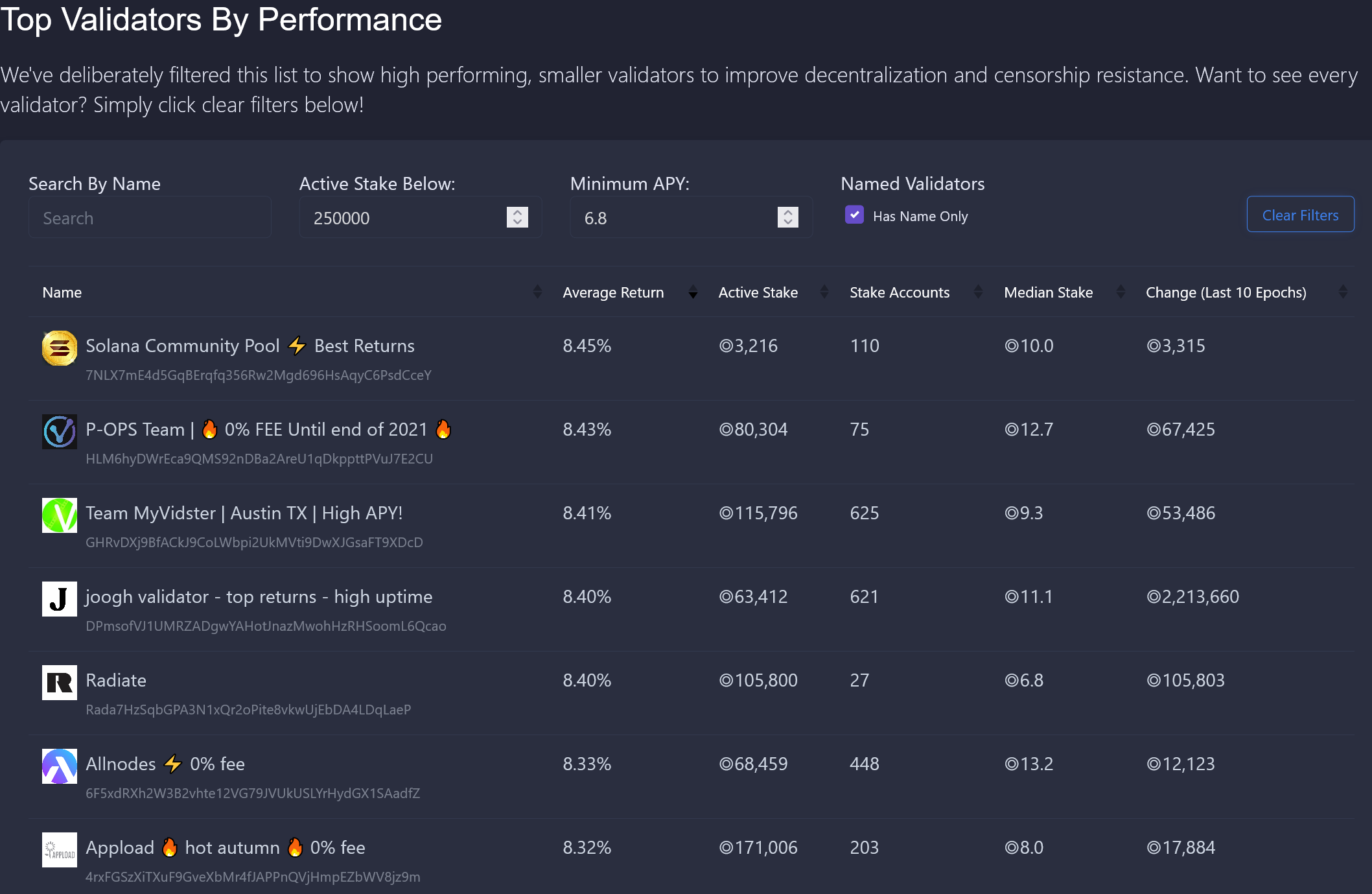Click the Team MyVidster green logo

[x=59, y=515]
